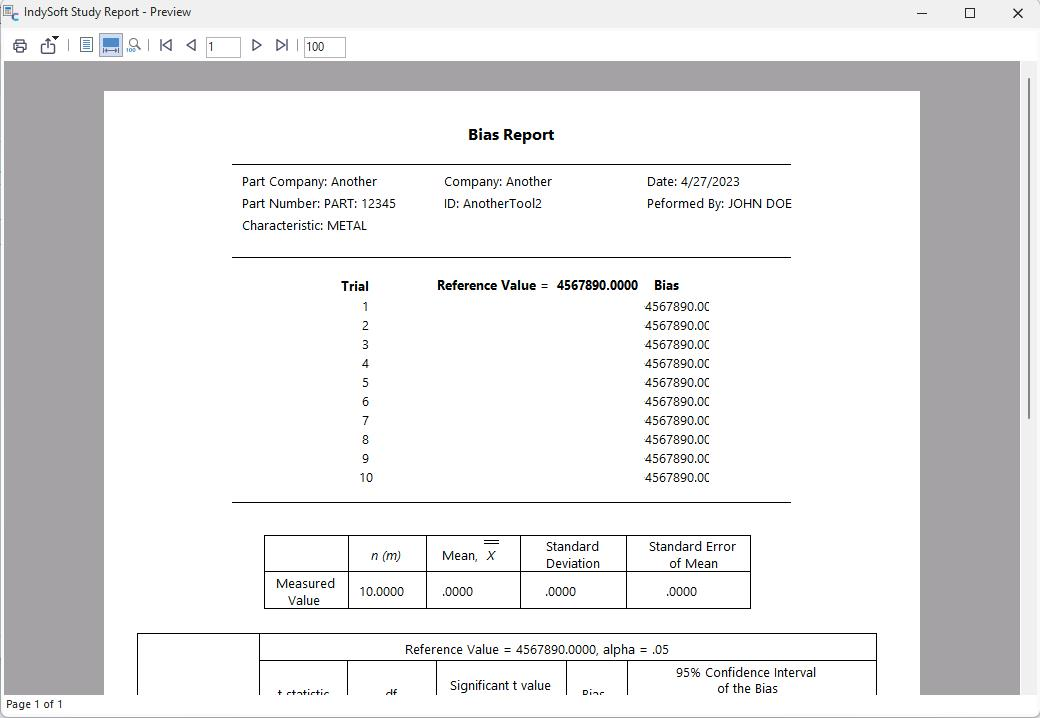Image resolution: width=1040 pixels, height=718 pixels.
Task: Focus the zoom percentage field
Action: tap(324, 46)
